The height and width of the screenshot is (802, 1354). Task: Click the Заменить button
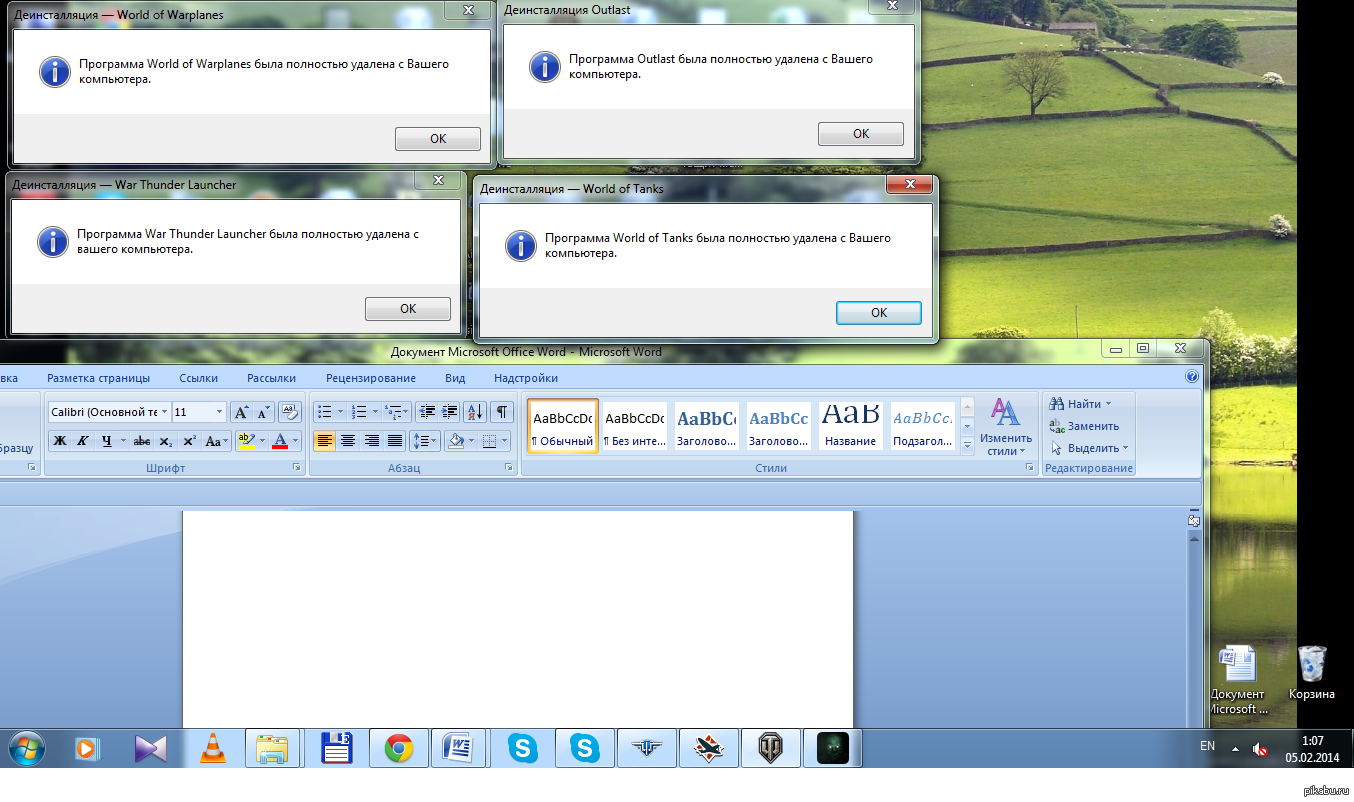tap(1084, 426)
